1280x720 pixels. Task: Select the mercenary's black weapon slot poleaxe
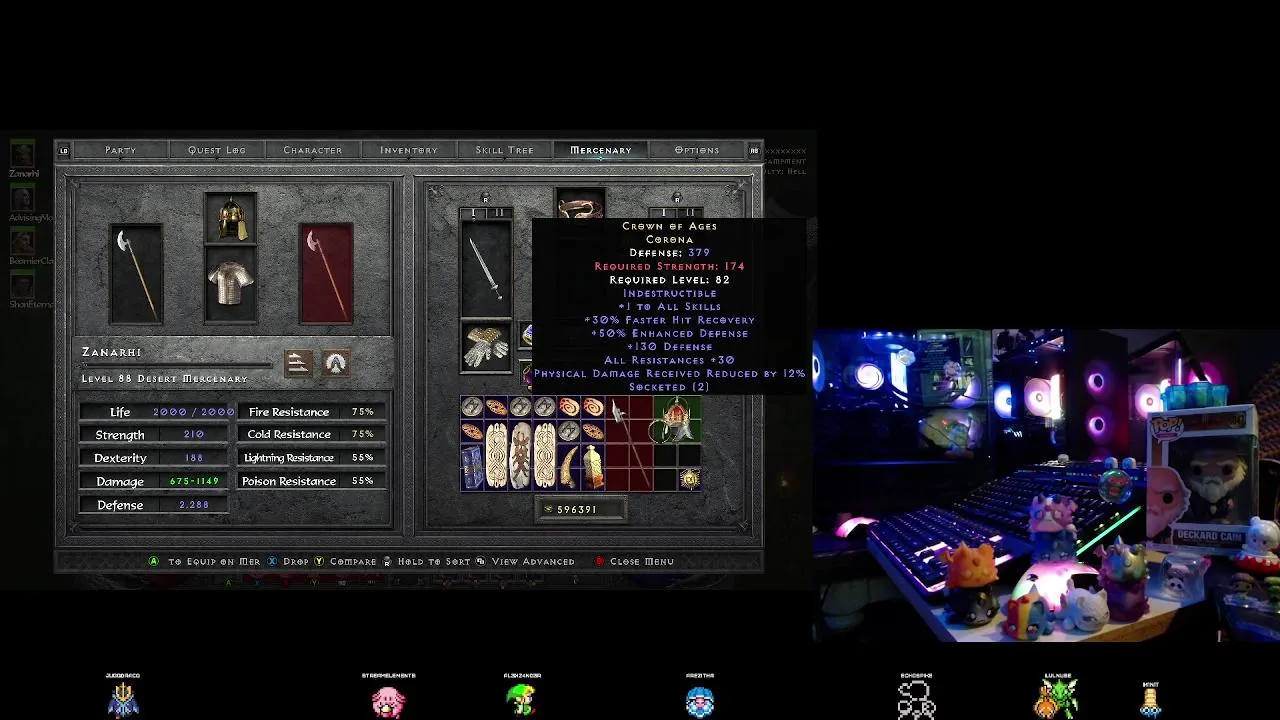pos(136,273)
